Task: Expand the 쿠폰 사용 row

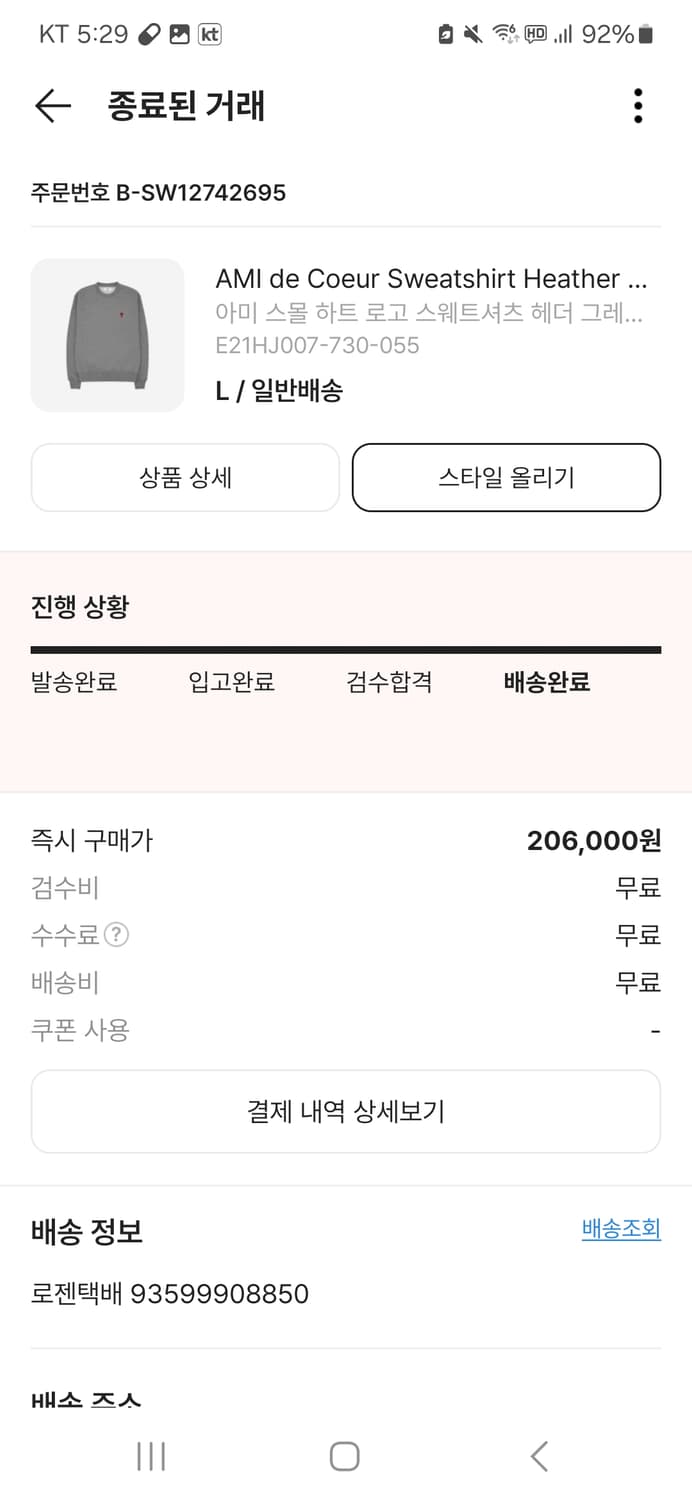Action: click(x=68, y=1030)
